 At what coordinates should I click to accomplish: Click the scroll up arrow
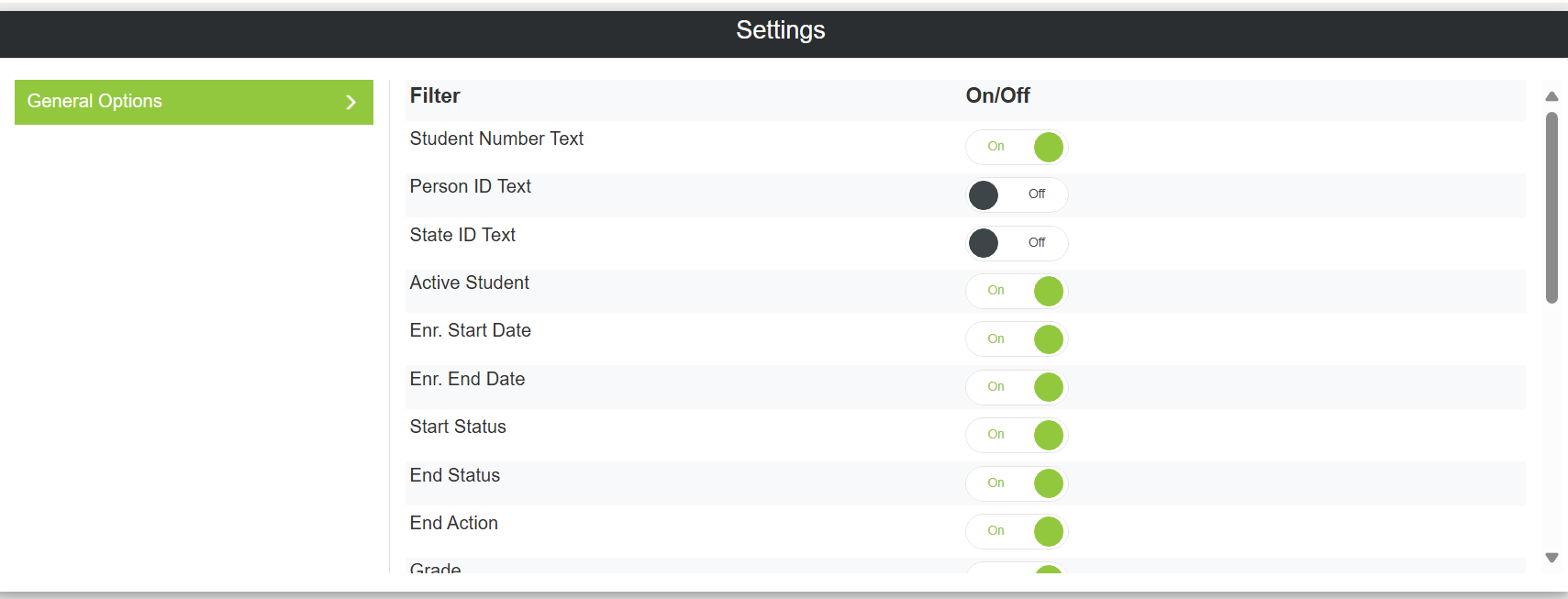tap(1551, 96)
